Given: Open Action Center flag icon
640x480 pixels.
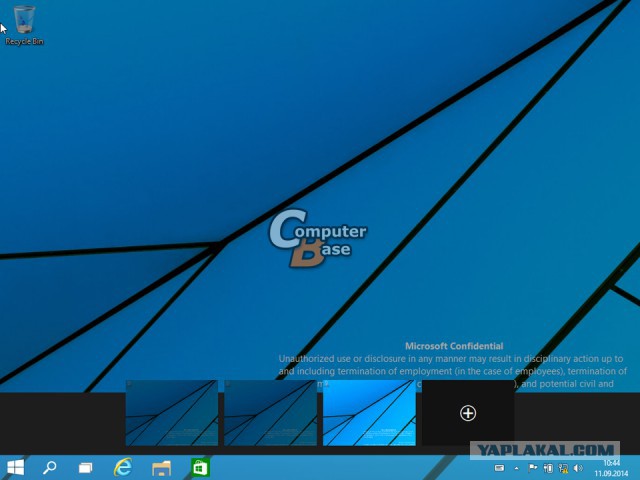Looking at the screenshot, I should click(533, 468).
